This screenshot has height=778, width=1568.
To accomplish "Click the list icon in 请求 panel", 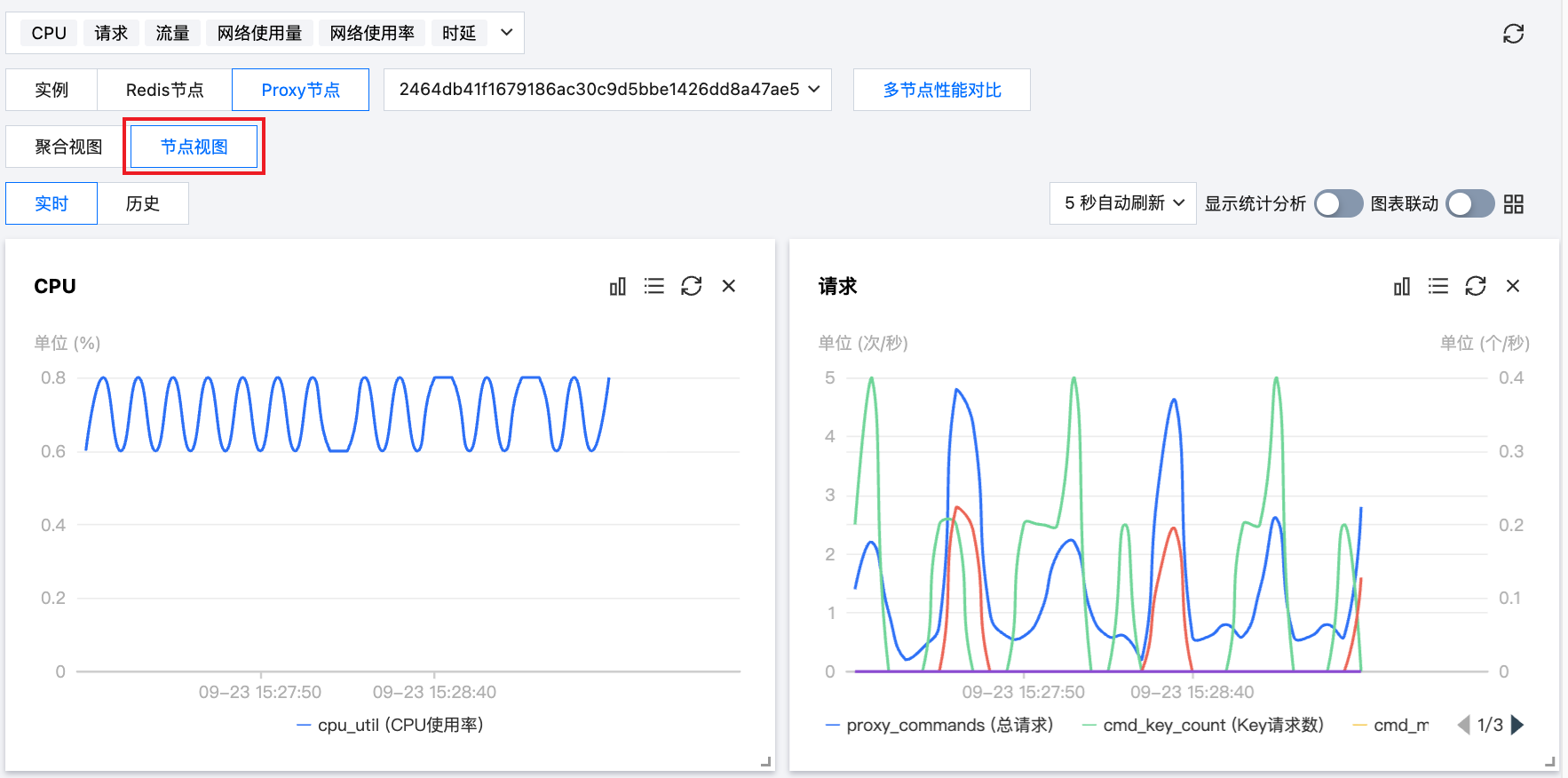I will [1438, 286].
